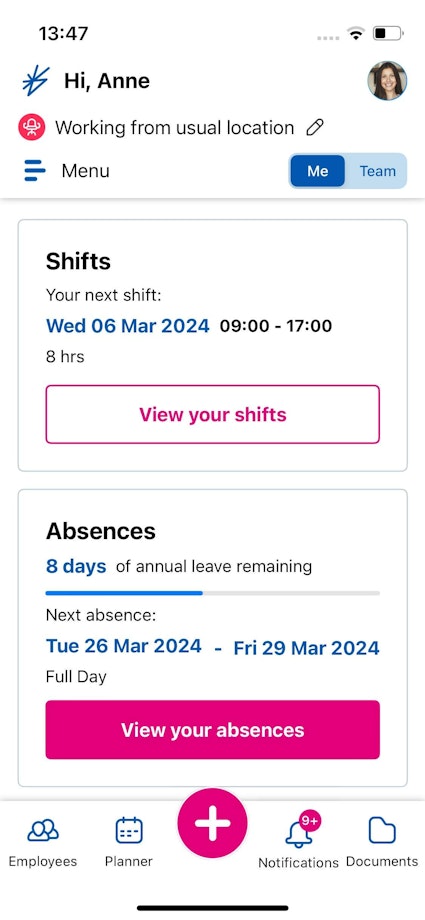Screen dimensions: 425x920
Task: Open Anne's profile photo avatar
Action: click(x=387, y=81)
